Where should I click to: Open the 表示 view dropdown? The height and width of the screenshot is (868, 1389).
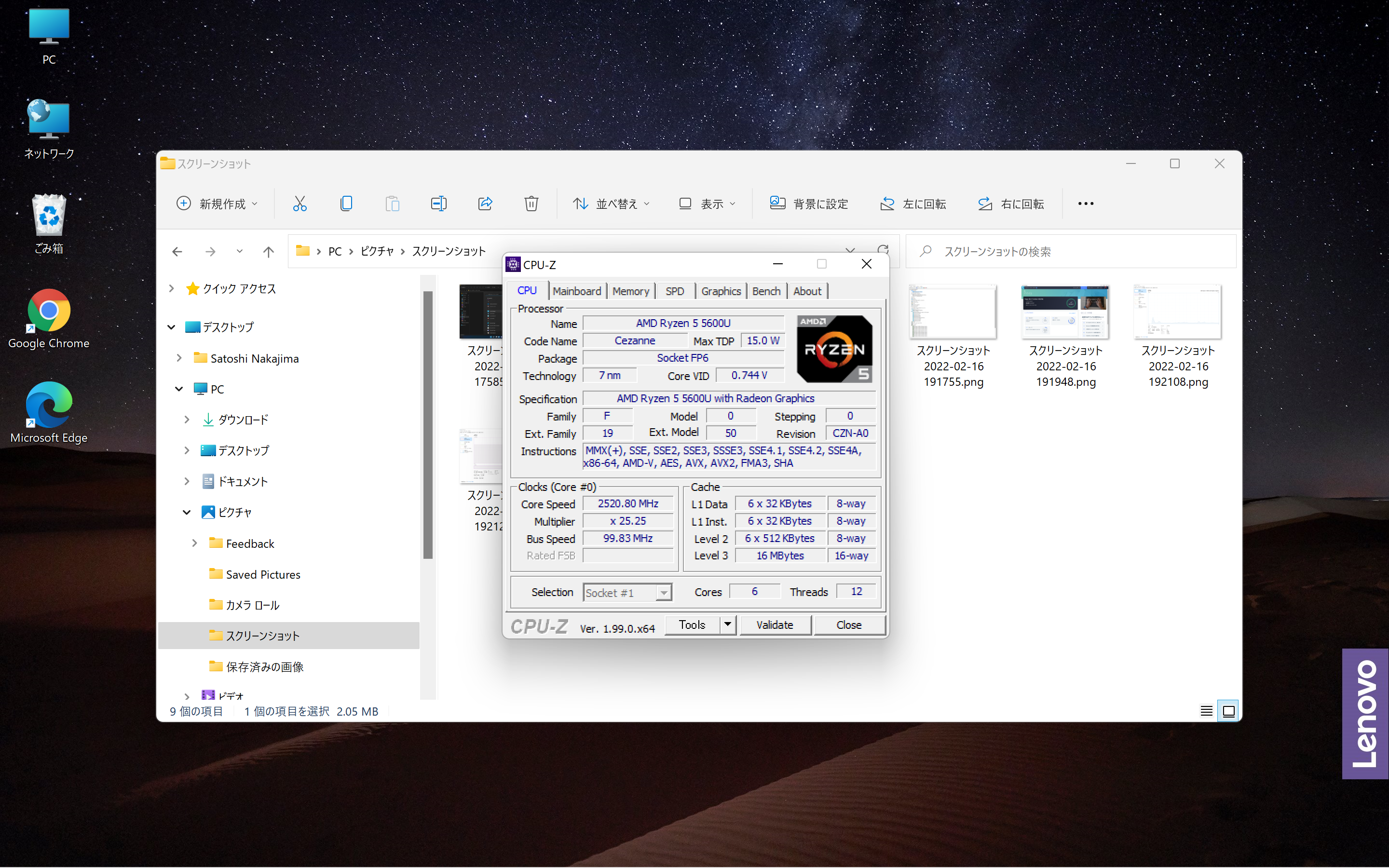click(x=707, y=204)
